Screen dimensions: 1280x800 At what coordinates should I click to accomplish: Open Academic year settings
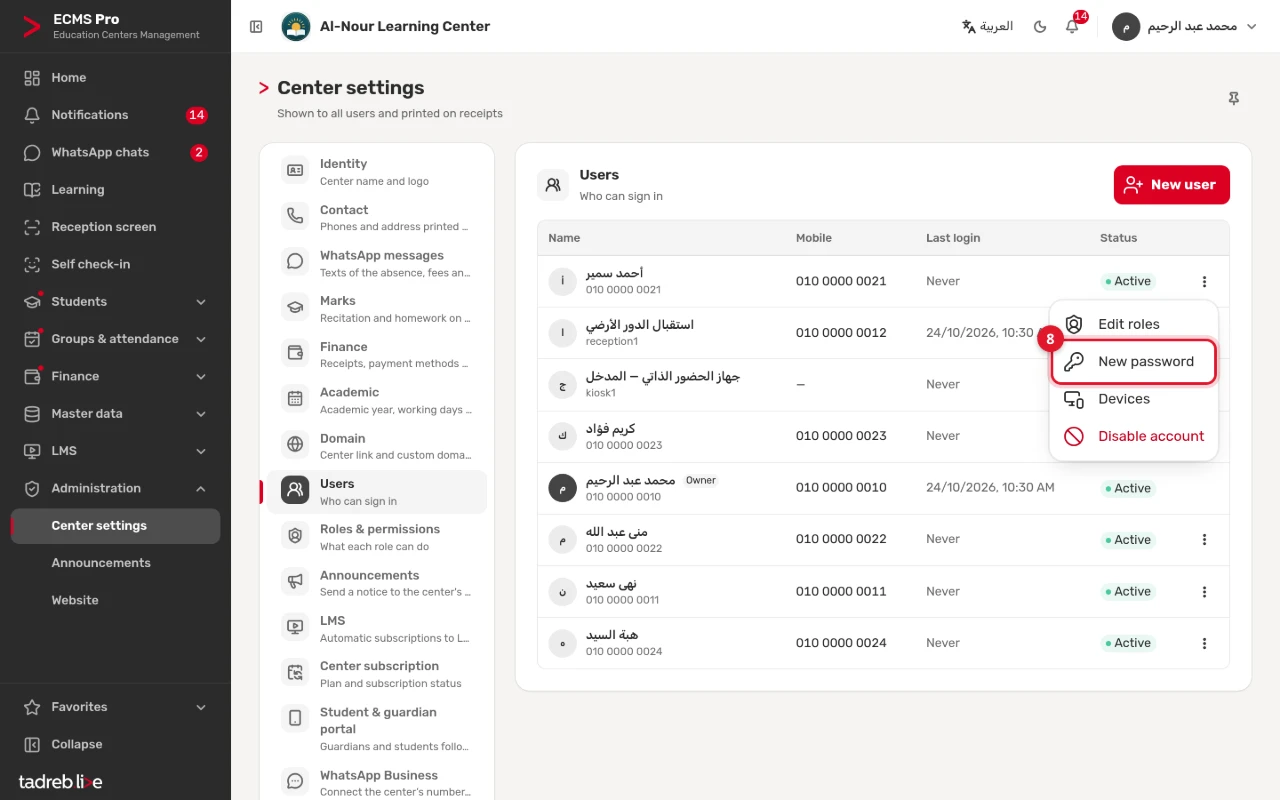coord(377,401)
